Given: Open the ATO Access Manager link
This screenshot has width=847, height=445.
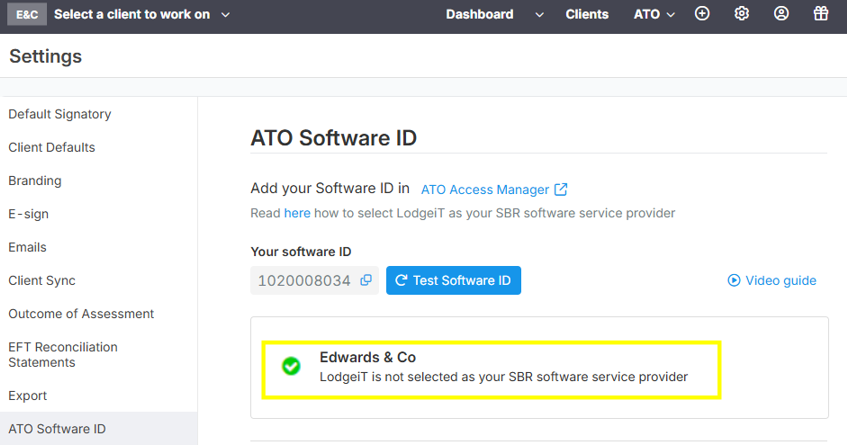Looking at the screenshot, I should click(x=485, y=190).
